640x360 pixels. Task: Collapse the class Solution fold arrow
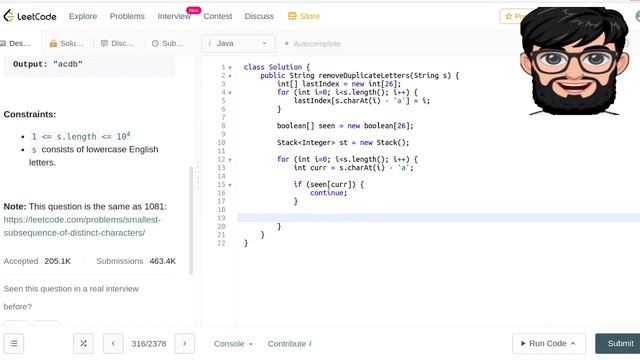[x=230, y=67]
